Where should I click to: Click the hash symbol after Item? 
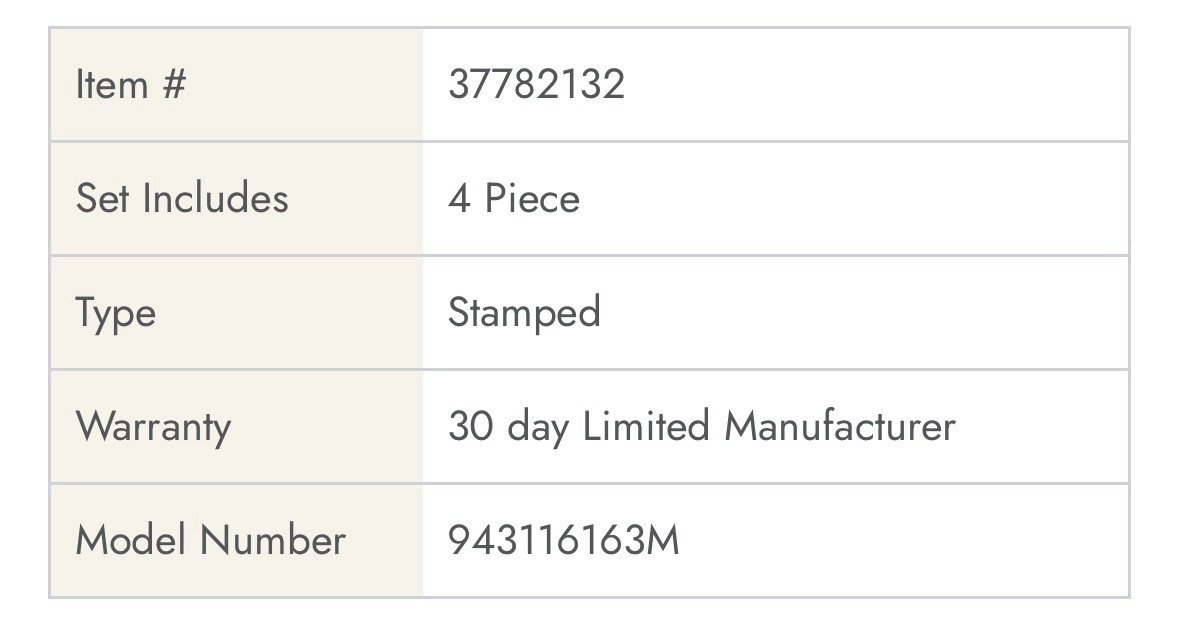coord(174,84)
